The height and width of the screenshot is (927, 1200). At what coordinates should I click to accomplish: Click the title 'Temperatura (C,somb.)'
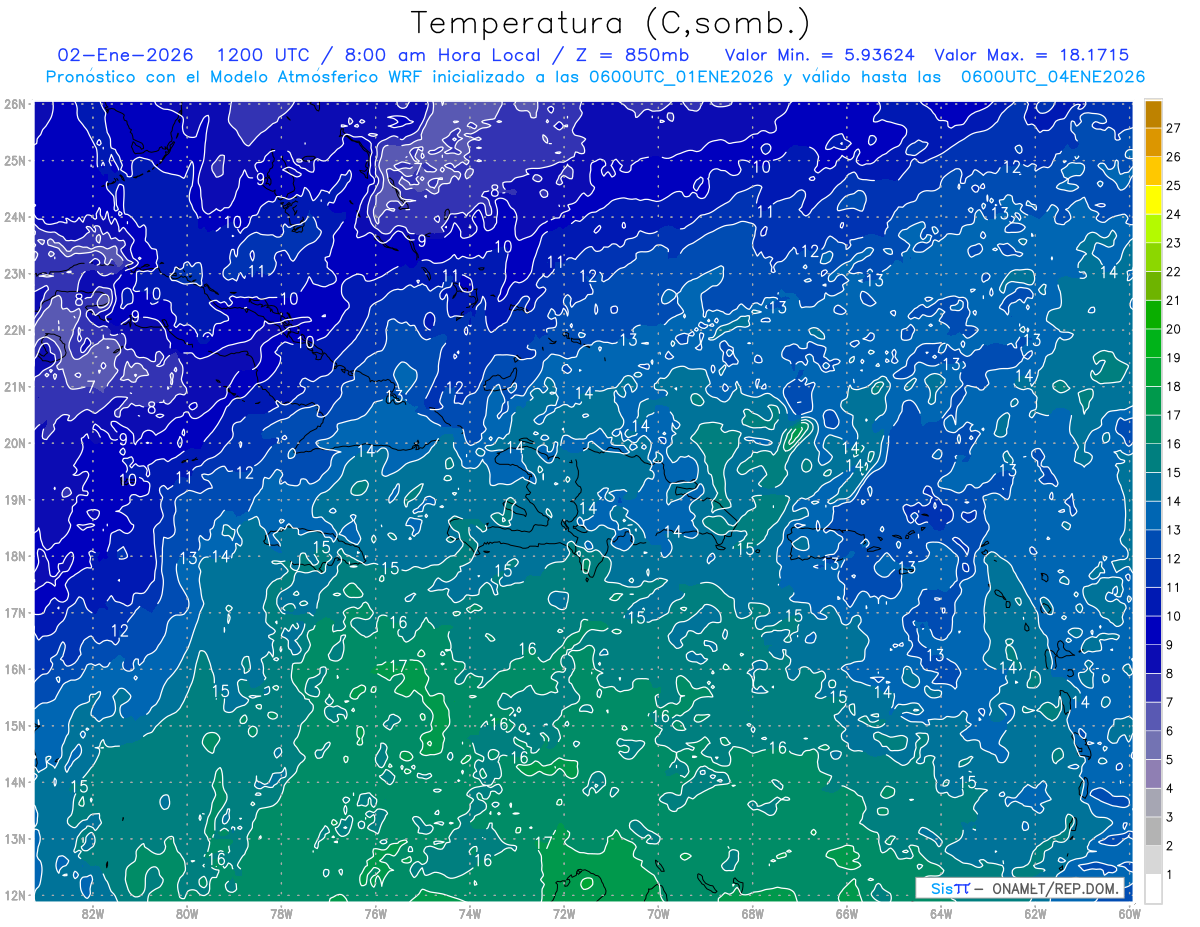click(x=610, y=23)
